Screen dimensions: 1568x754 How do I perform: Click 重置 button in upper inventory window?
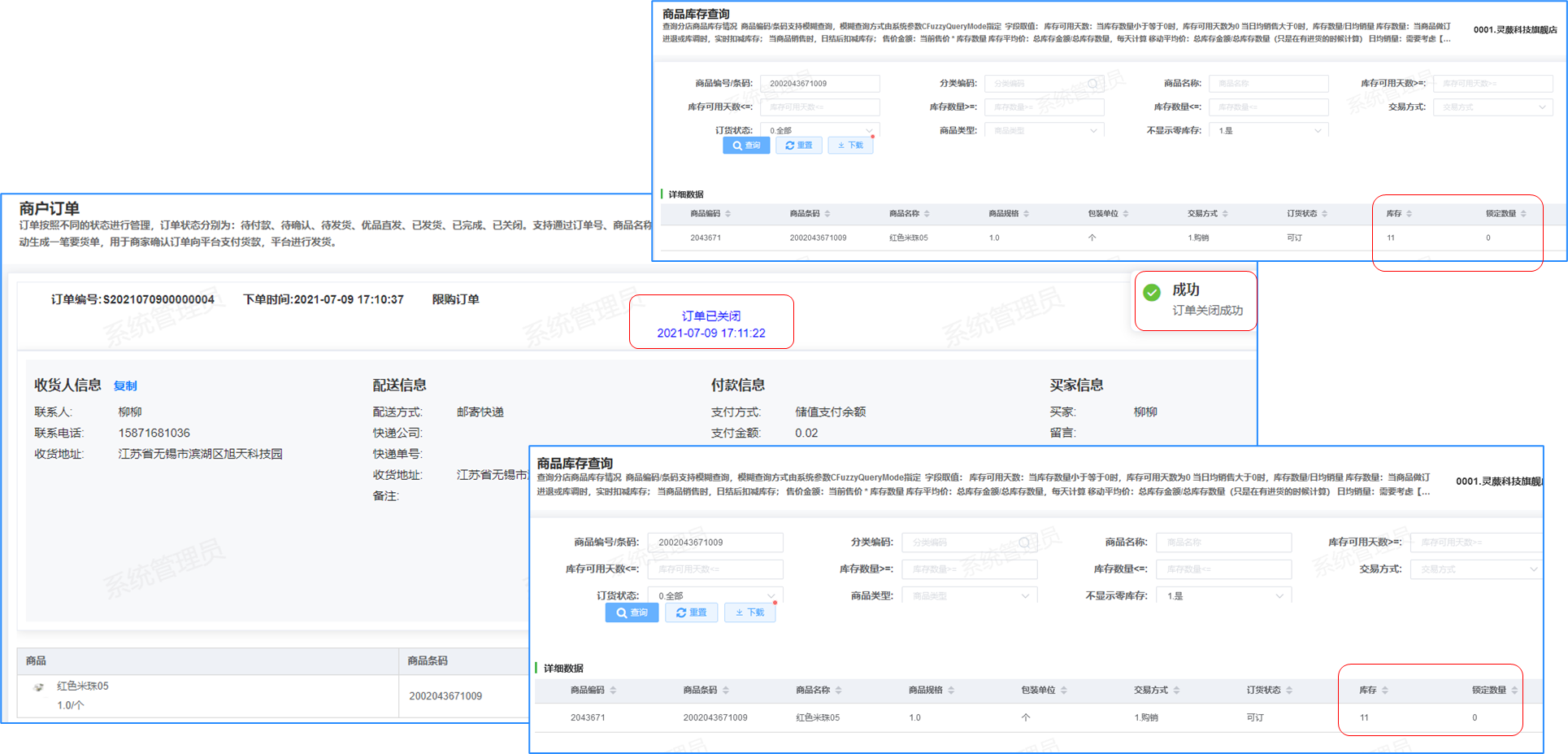799,146
